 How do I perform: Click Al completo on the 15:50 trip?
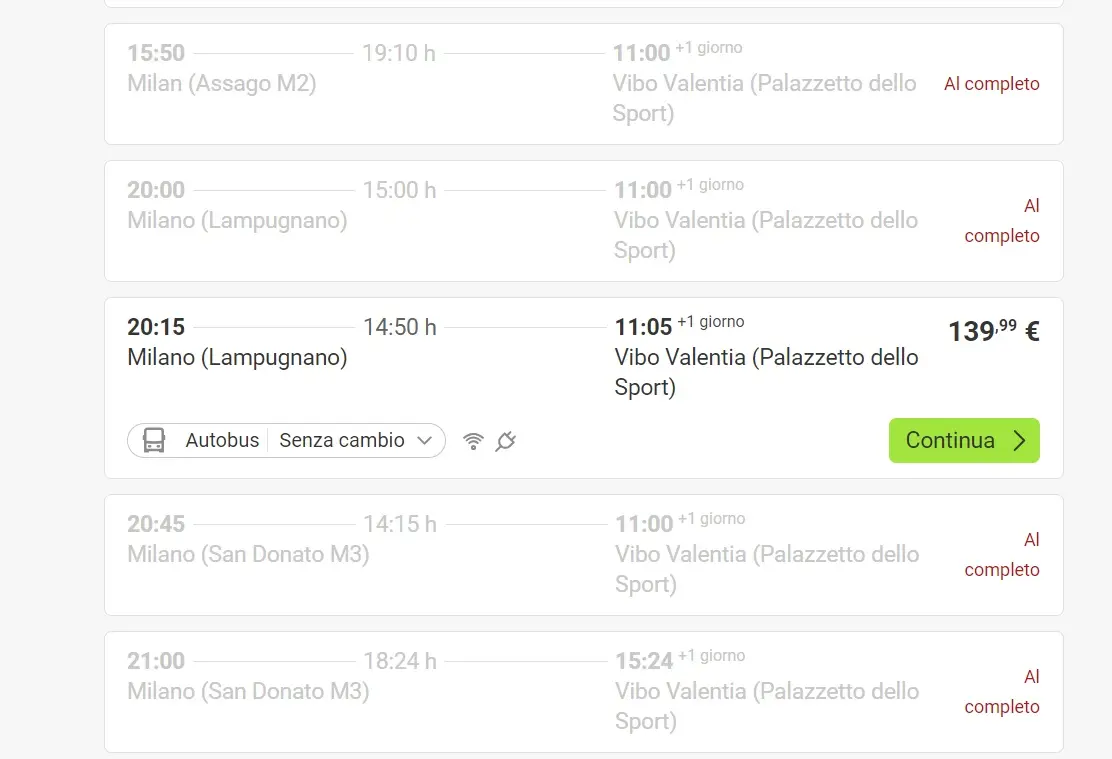pyautogui.click(x=991, y=84)
